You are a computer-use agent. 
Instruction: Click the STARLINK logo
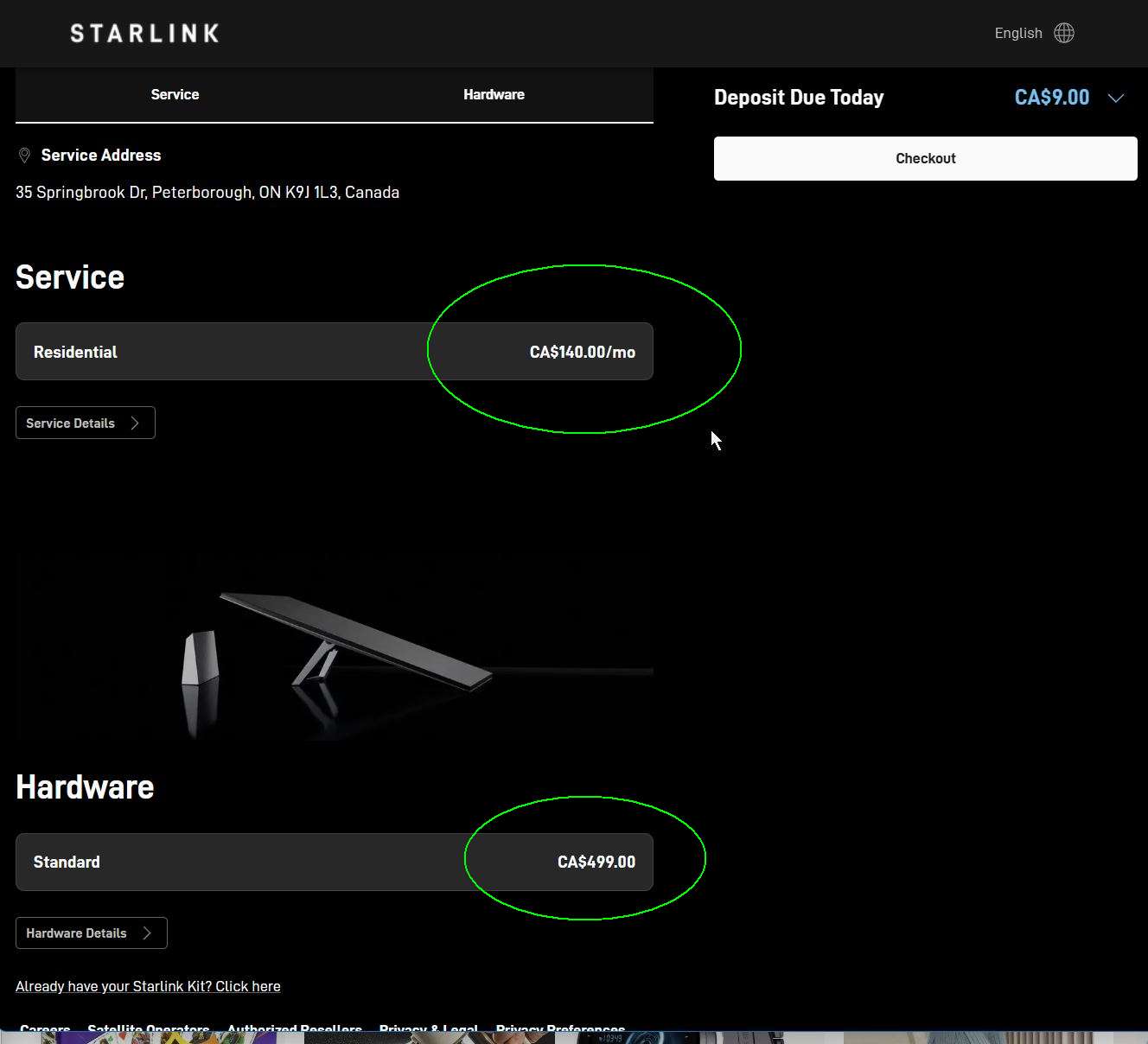click(x=144, y=34)
